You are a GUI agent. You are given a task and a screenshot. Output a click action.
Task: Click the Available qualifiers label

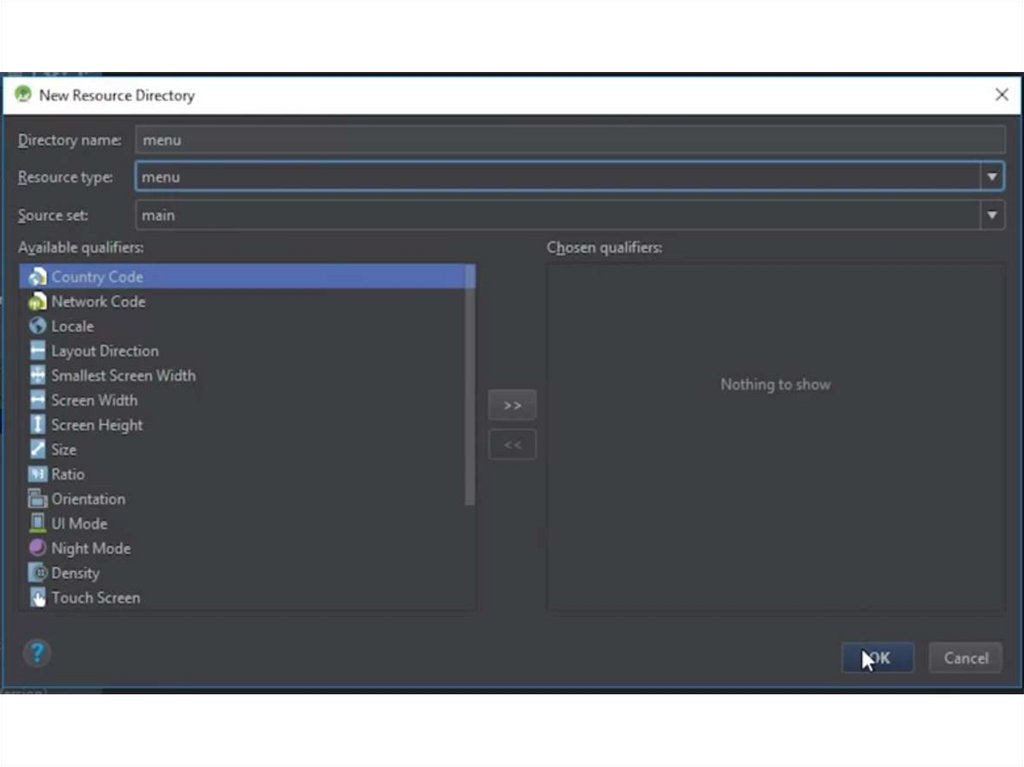[x=81, y=248]
